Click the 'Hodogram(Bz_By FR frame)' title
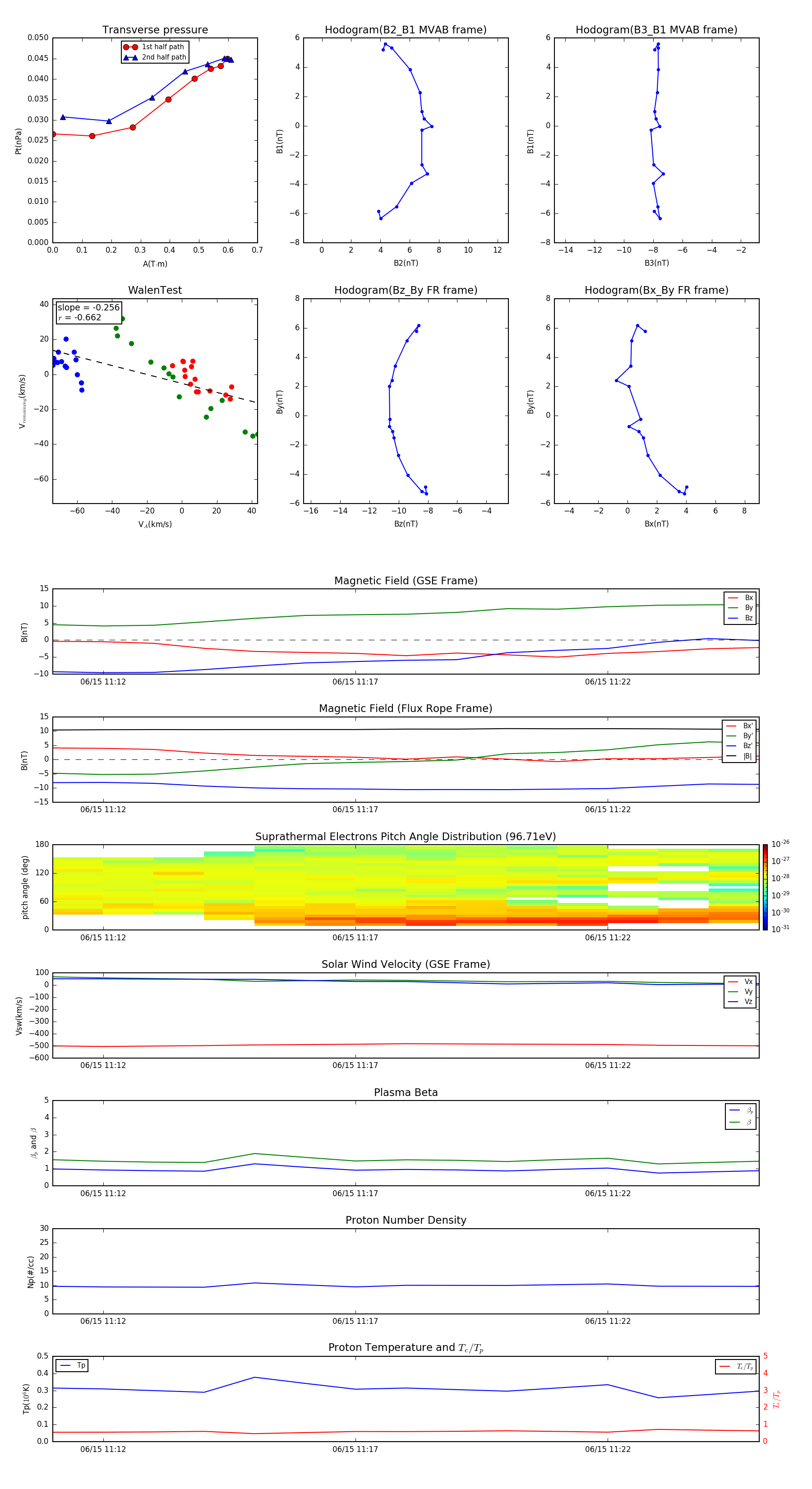 pos(406,290)
